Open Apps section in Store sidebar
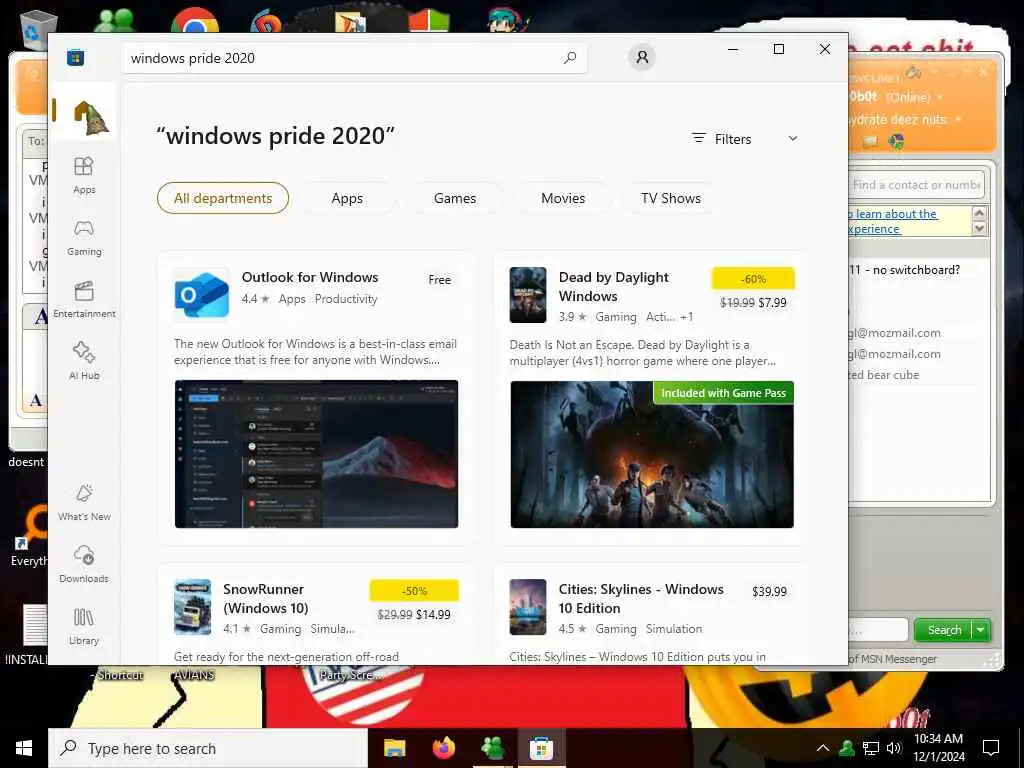This screenshot has width=1024, height=768. [84, 176]
